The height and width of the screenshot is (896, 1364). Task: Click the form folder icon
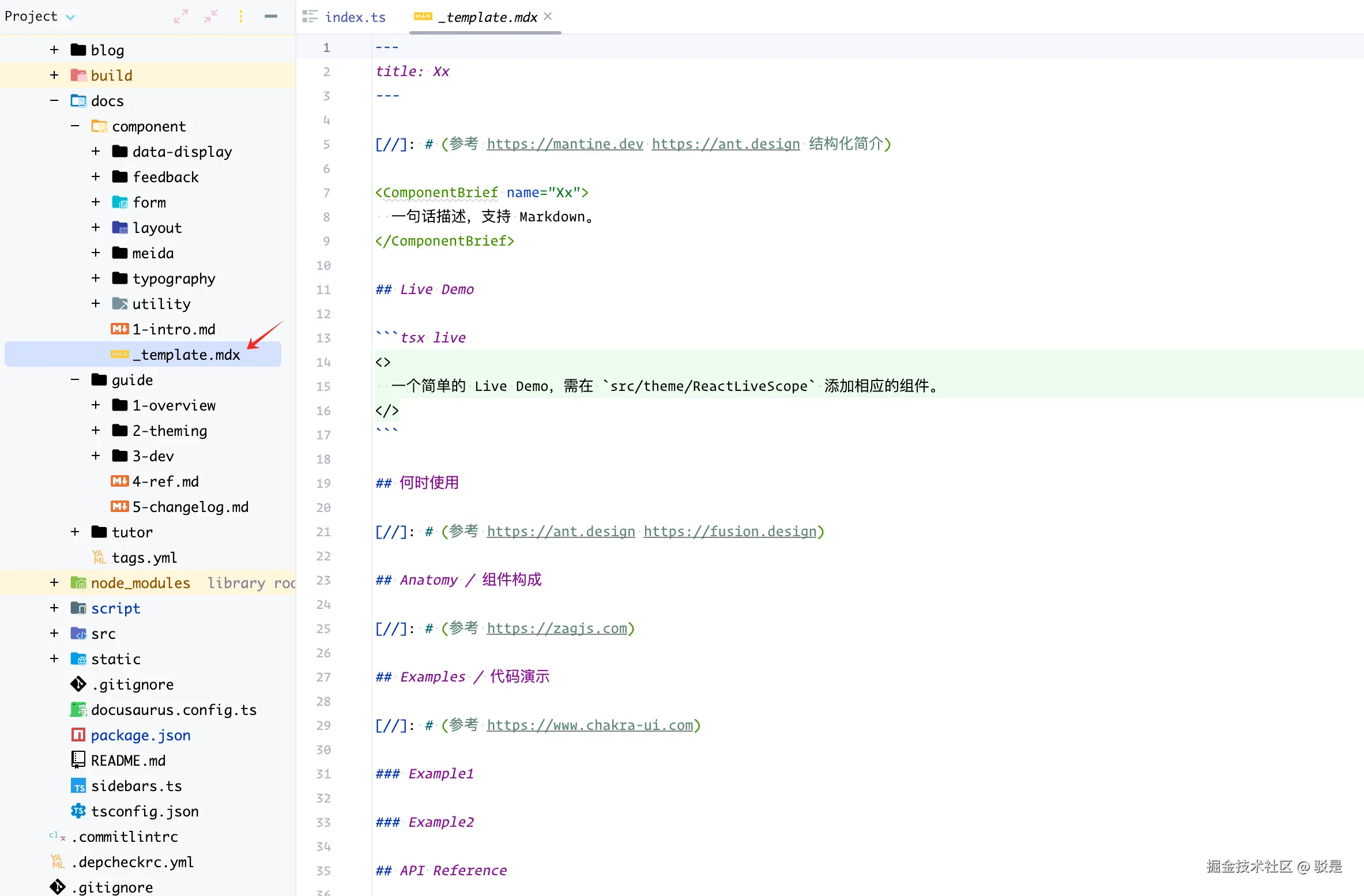(120, 202)
